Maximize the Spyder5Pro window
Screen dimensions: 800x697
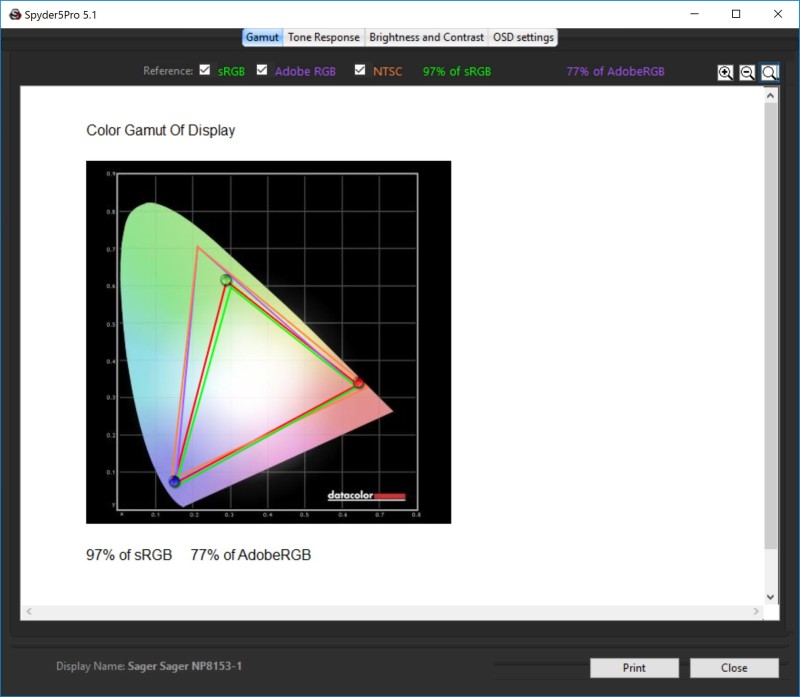pos(736,14)
